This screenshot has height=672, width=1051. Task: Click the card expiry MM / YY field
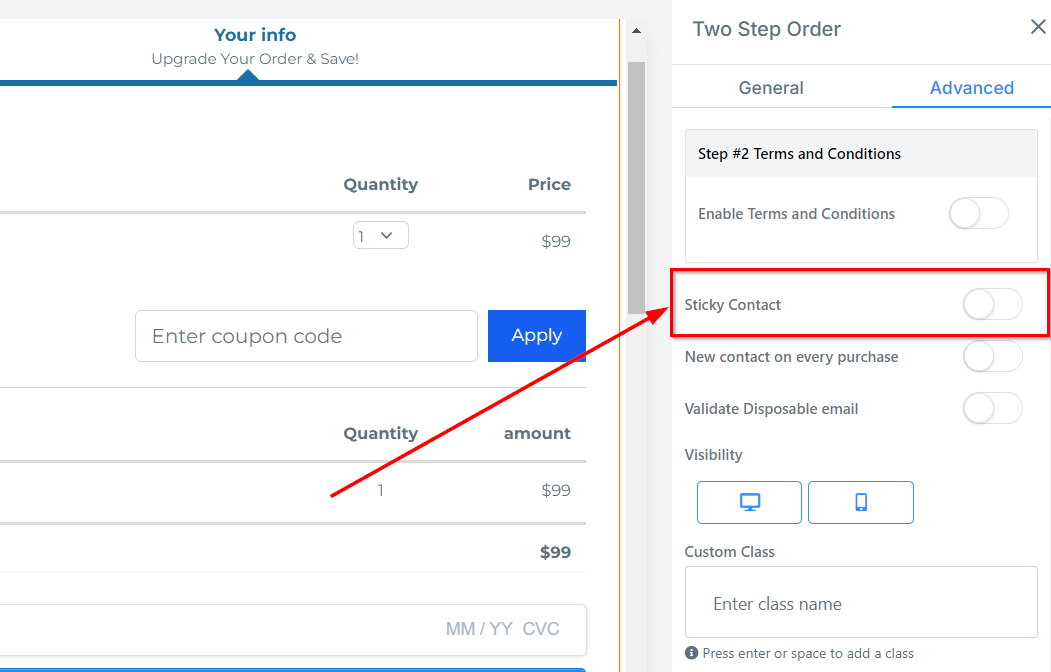pos(479,629)
